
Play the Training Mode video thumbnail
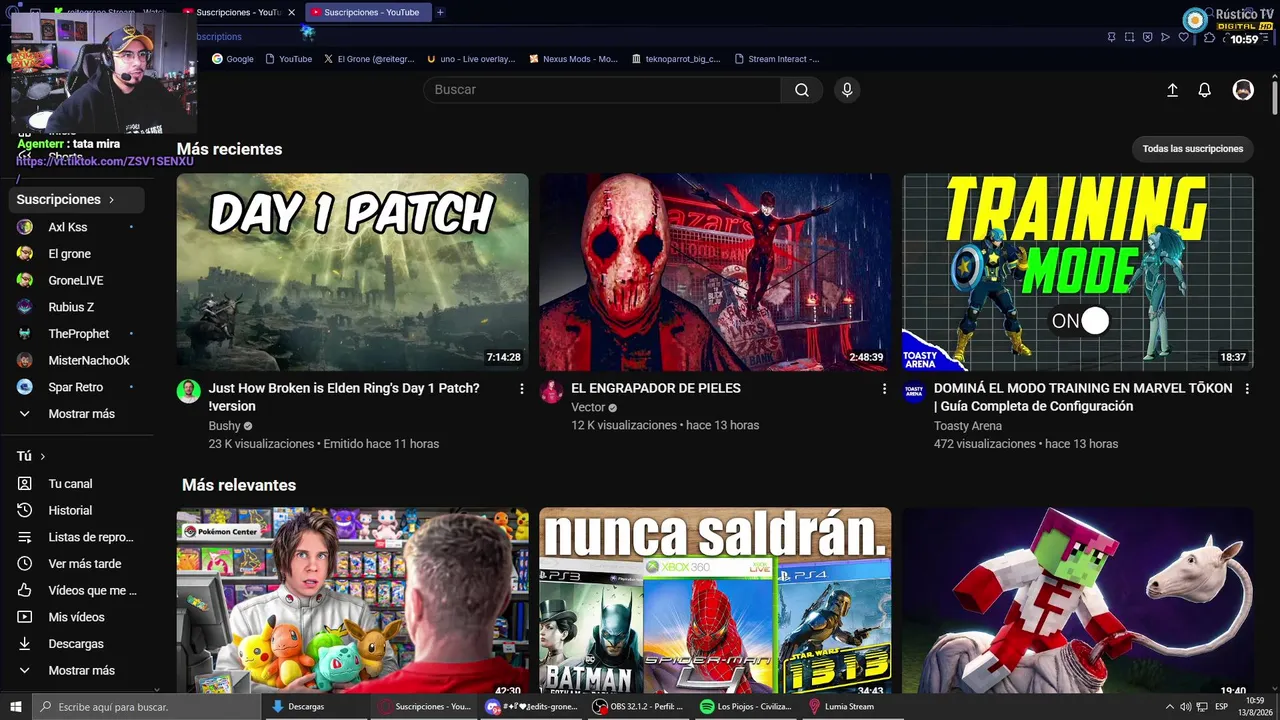1078,272
